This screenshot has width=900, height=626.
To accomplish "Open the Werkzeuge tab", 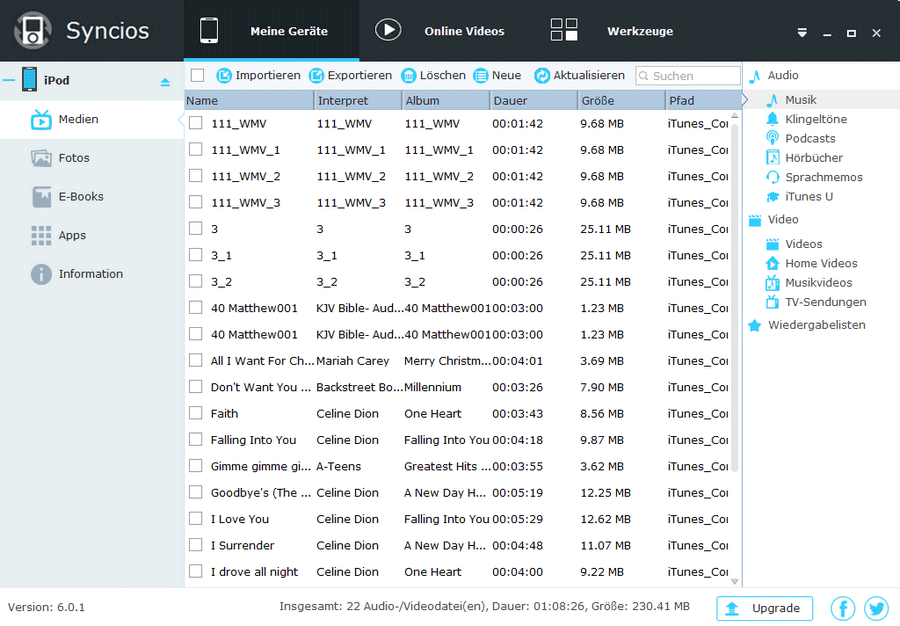I will coord(623,31).
